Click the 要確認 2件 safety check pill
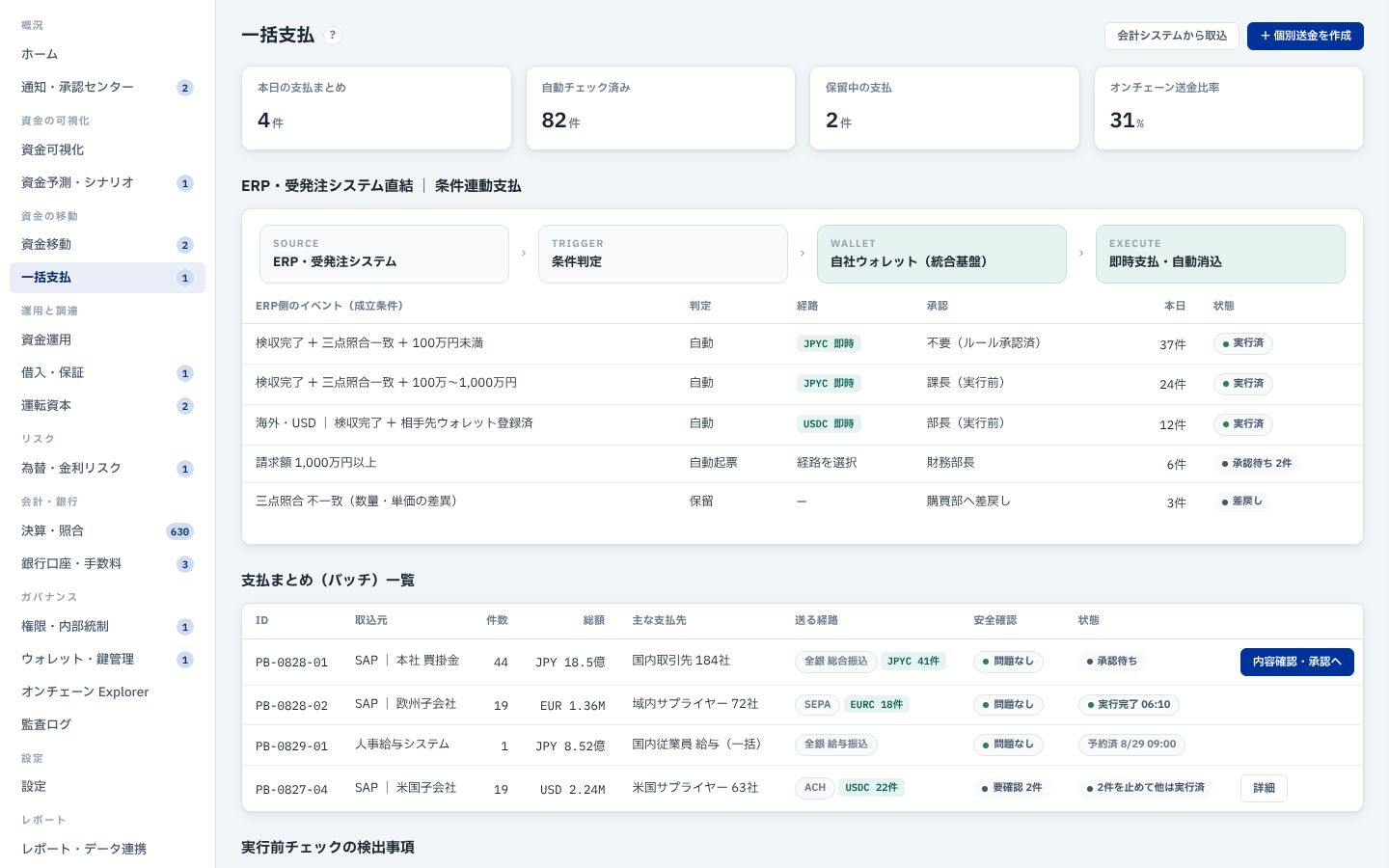This screenshot has width=1389, height=868. [x=1012, y=788]
